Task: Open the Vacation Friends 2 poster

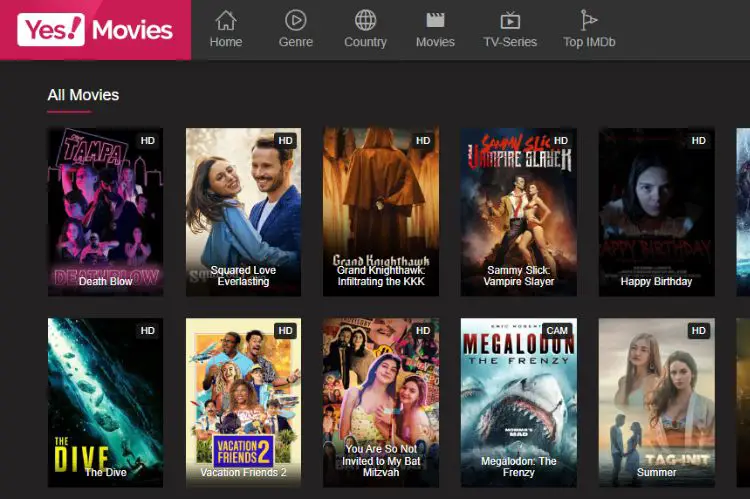Action: click(x=243, y=402)
